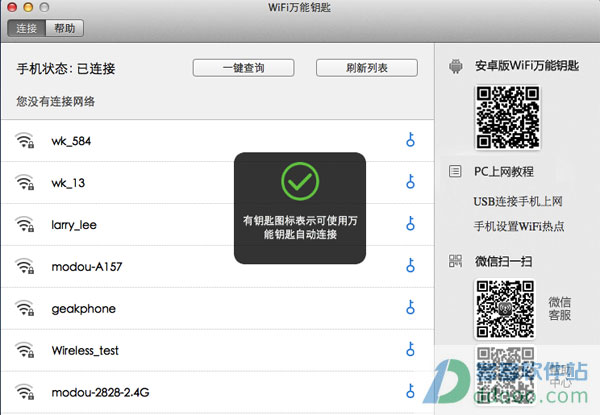This screenshot has height=415, width=600.
Task: Click the WiFi signal icon for larry_lee
Action: [24, 224]
